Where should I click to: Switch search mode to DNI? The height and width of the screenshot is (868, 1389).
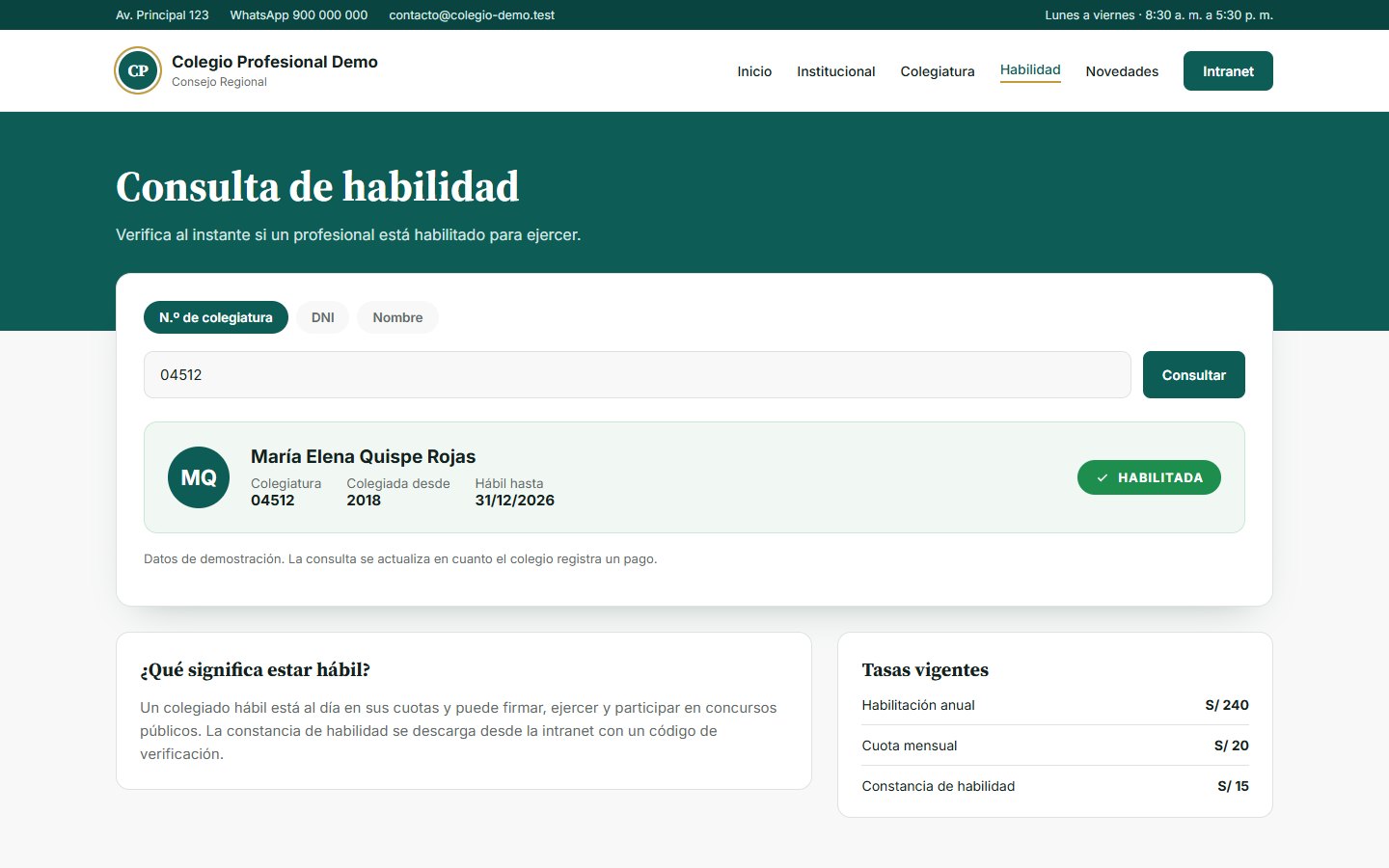[323, 317]
